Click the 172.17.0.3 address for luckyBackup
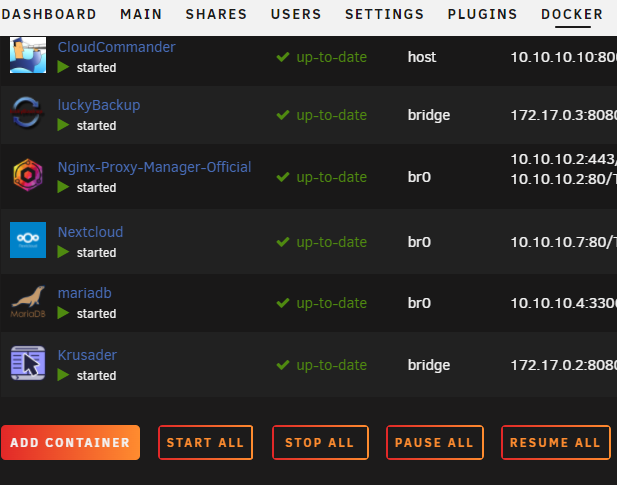Image resolution: width=617 pixels, height=485 pixels. pos(563,115)
